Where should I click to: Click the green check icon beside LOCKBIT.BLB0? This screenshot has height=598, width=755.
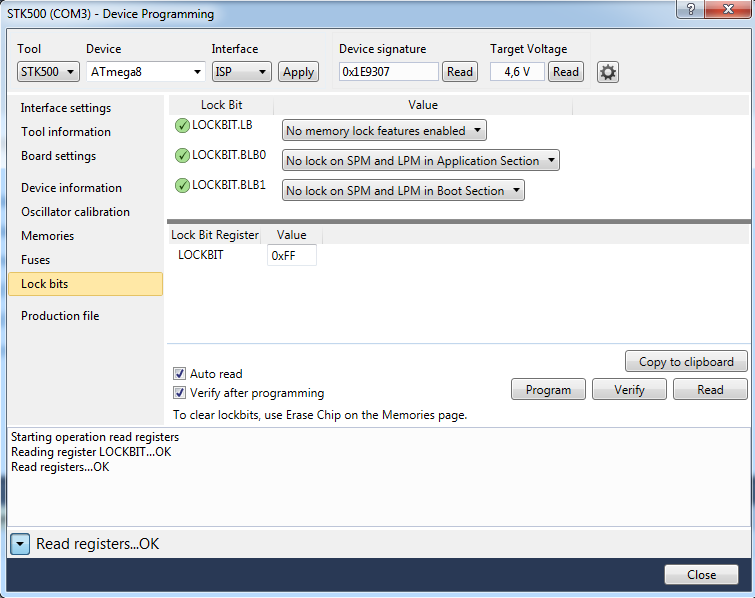coord(182,156)
